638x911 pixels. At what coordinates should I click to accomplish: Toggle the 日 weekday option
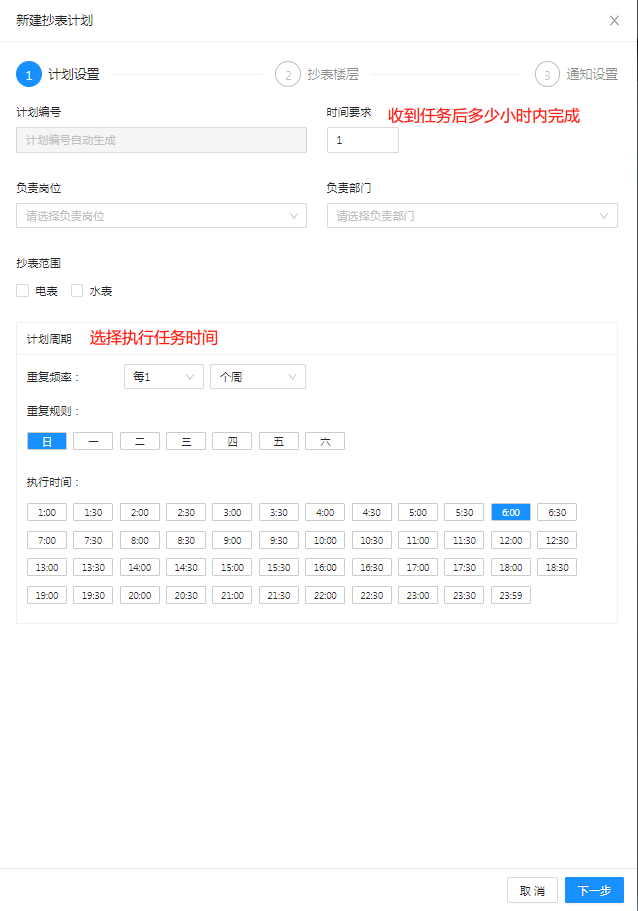click(x=47, y=441)
